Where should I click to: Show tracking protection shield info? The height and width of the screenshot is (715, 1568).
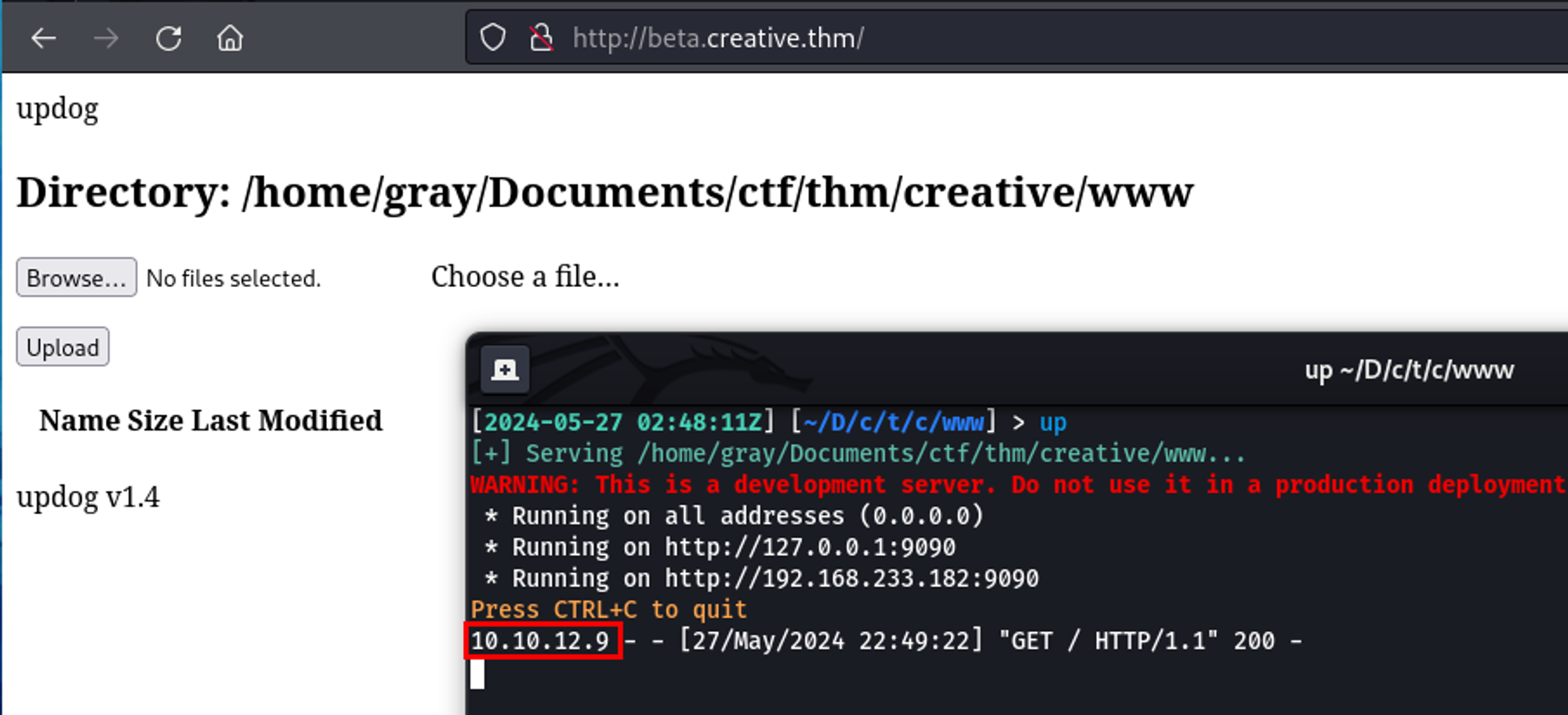tap(492, 38)
